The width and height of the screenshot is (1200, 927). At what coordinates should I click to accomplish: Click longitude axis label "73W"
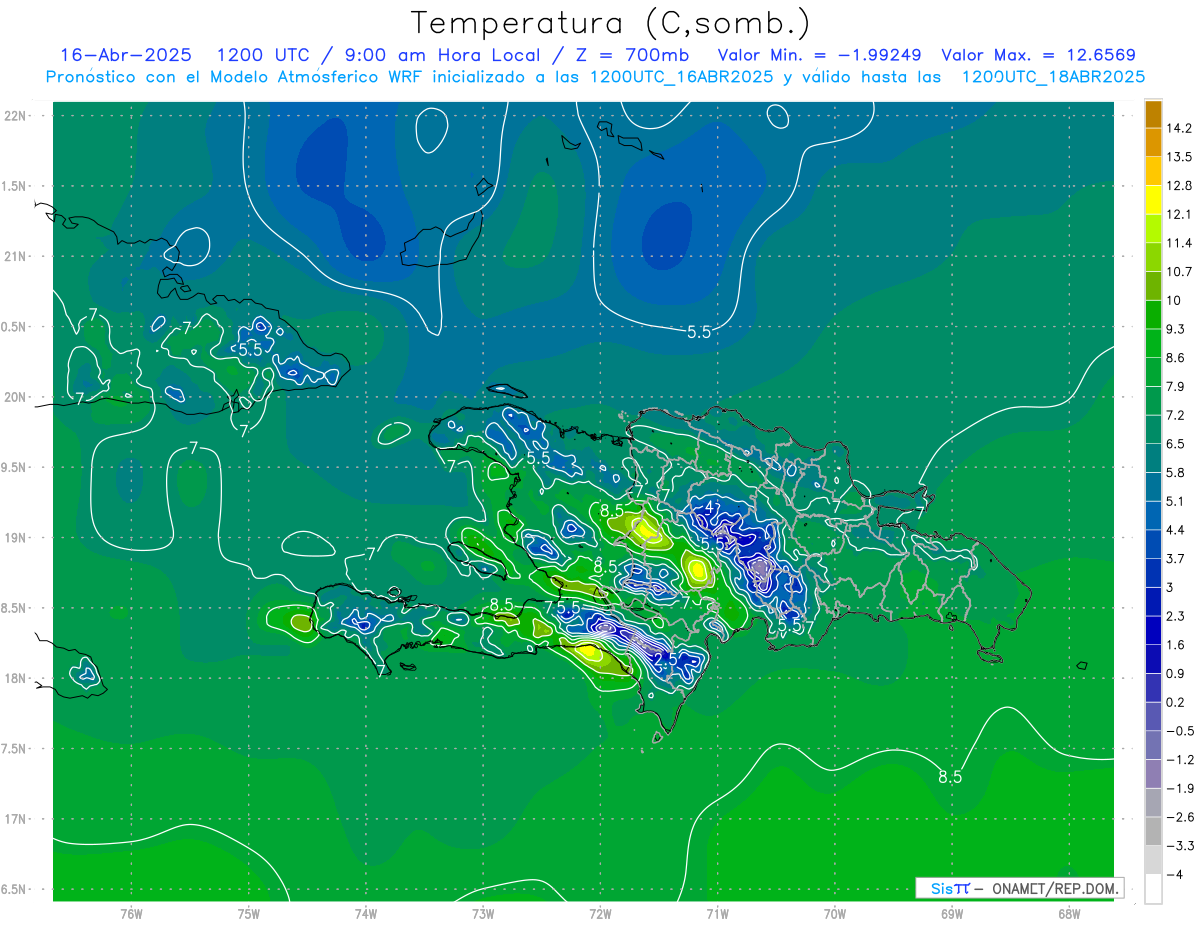(483, 914)
